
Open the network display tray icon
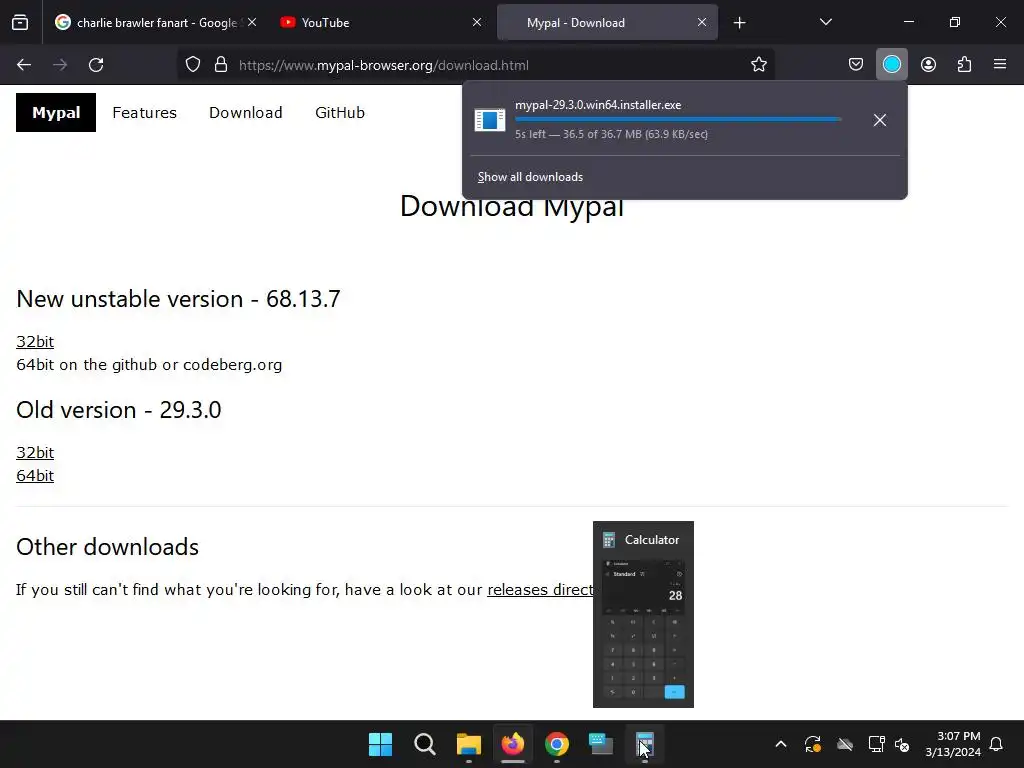(876, 744)
